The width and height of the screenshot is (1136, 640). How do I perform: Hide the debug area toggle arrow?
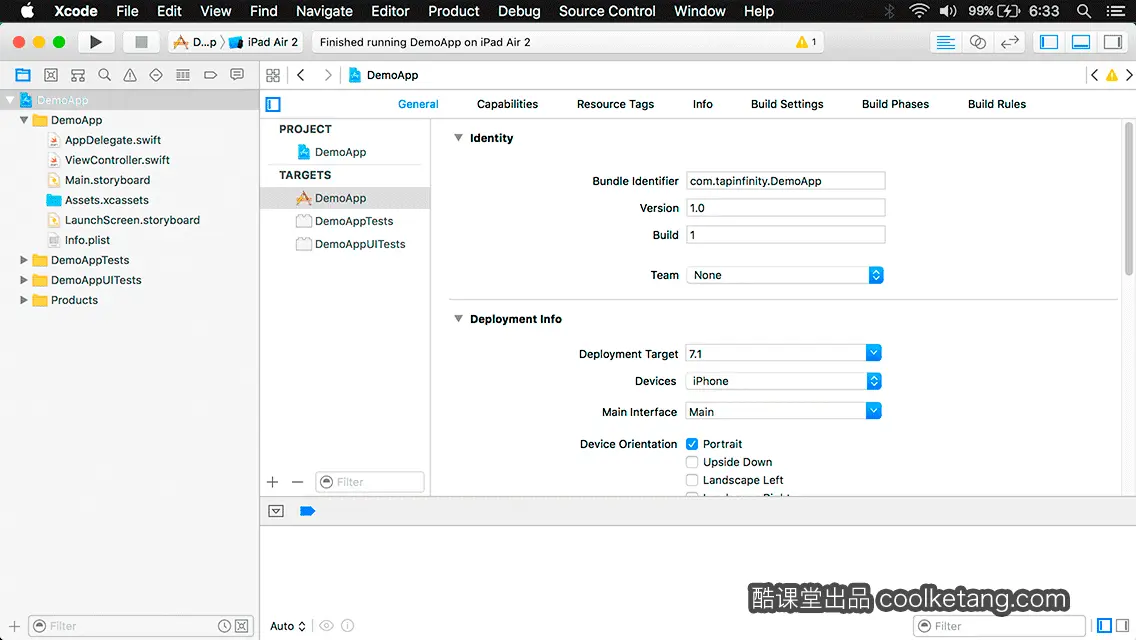pyautogui.click(x=276, y=511)
